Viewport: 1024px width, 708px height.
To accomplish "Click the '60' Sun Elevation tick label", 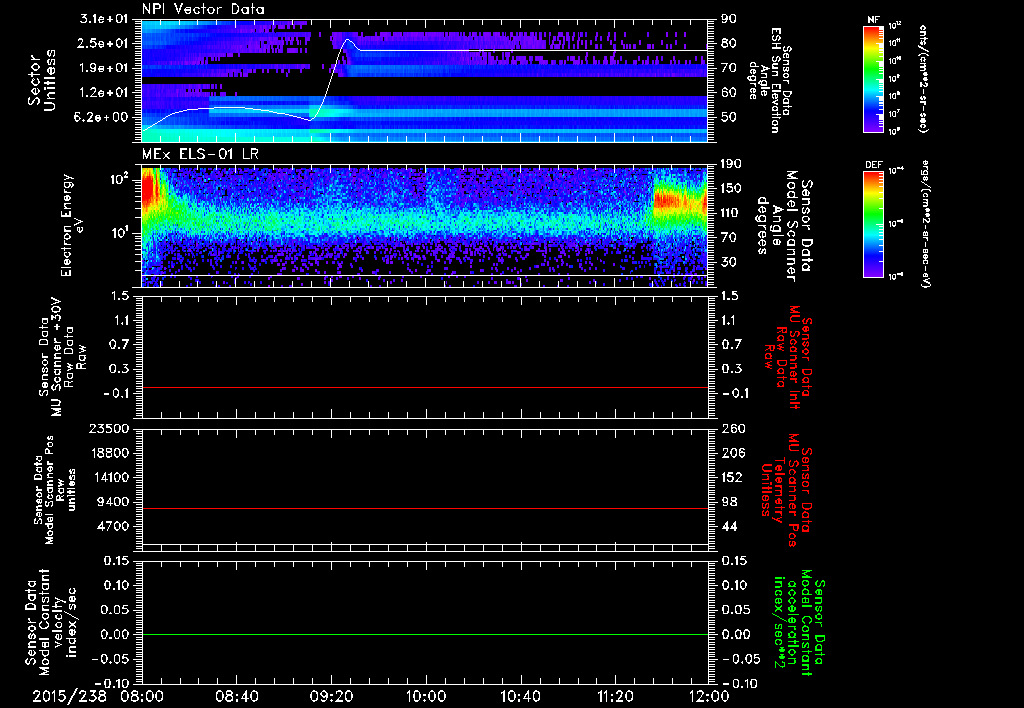I will point(728,92).
